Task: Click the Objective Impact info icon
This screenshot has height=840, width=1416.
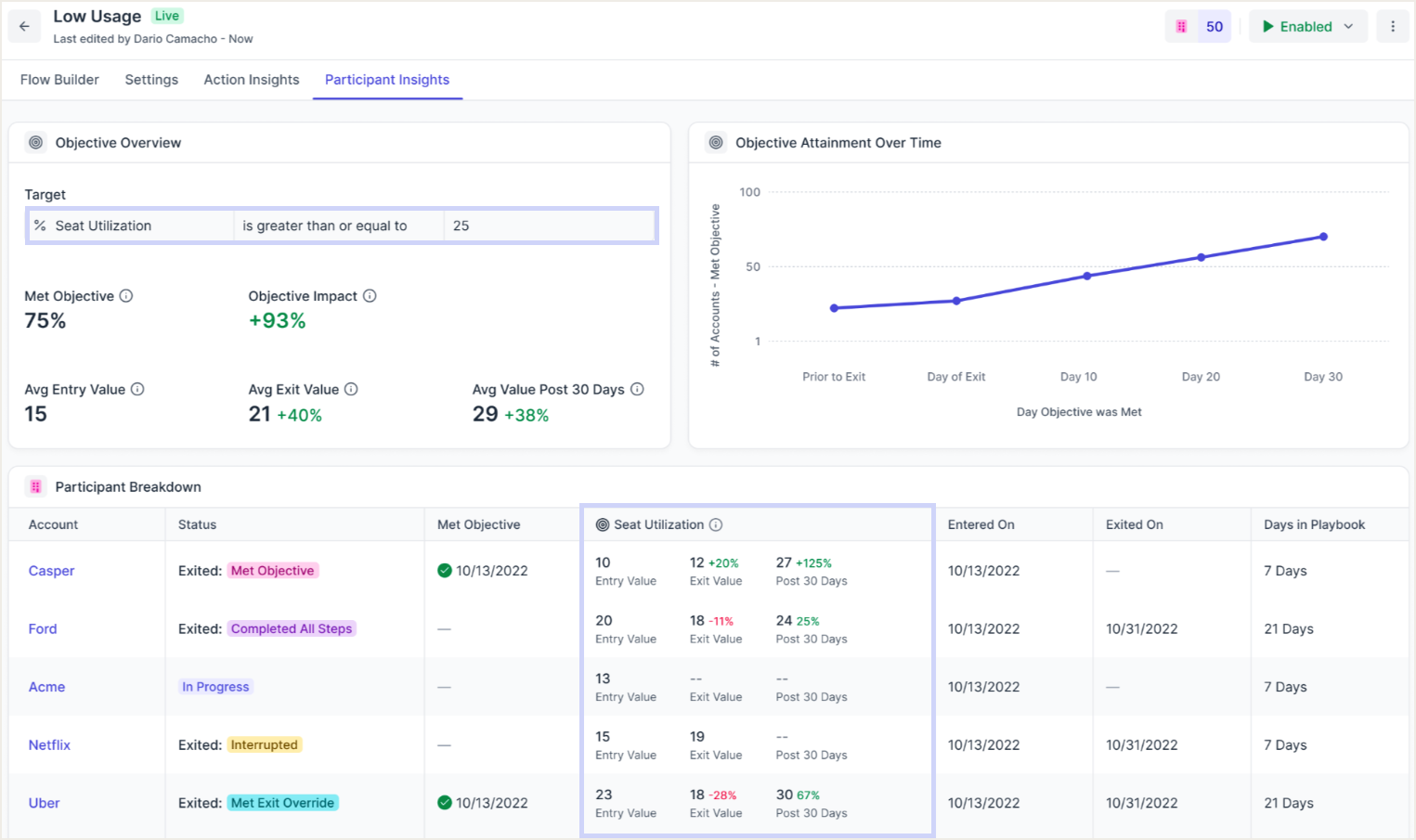Action: (370, 296)
